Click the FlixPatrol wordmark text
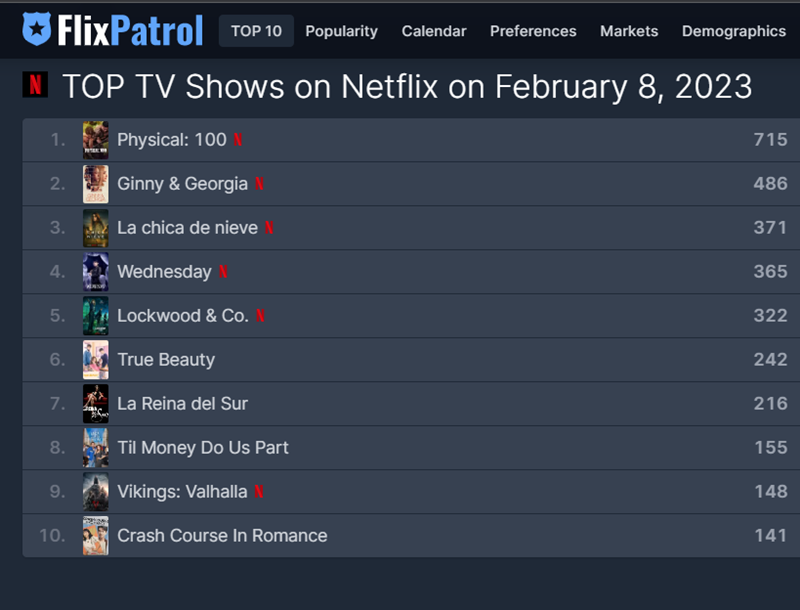Viewport: 800px width, 610px height. pos(130,30)
